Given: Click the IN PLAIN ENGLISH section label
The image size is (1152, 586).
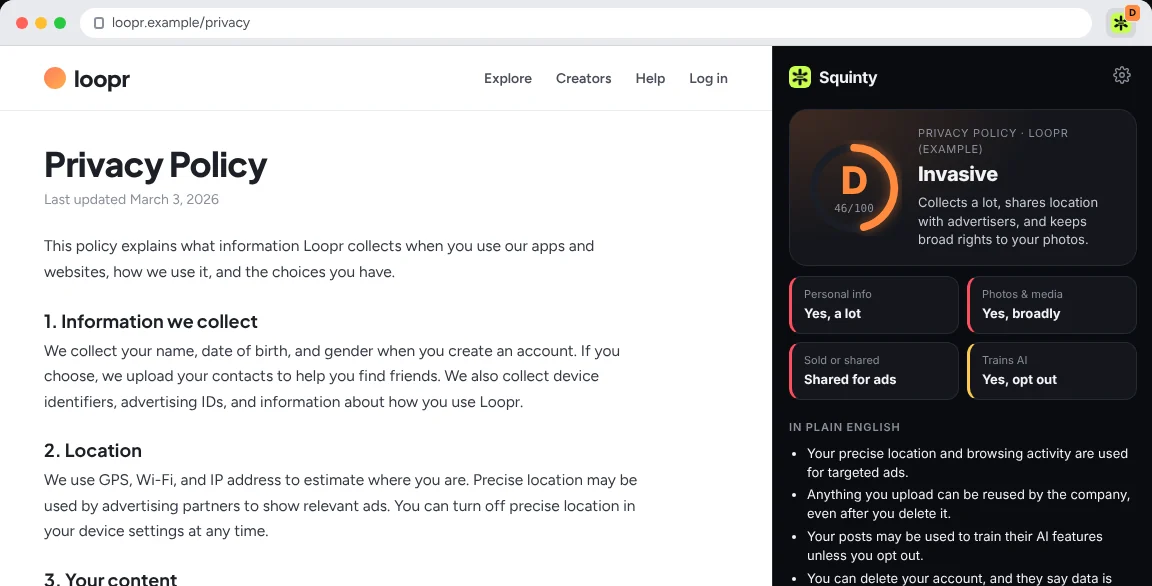Looking at the screenshot, I should pyautogui.click(x=844, y=427).
